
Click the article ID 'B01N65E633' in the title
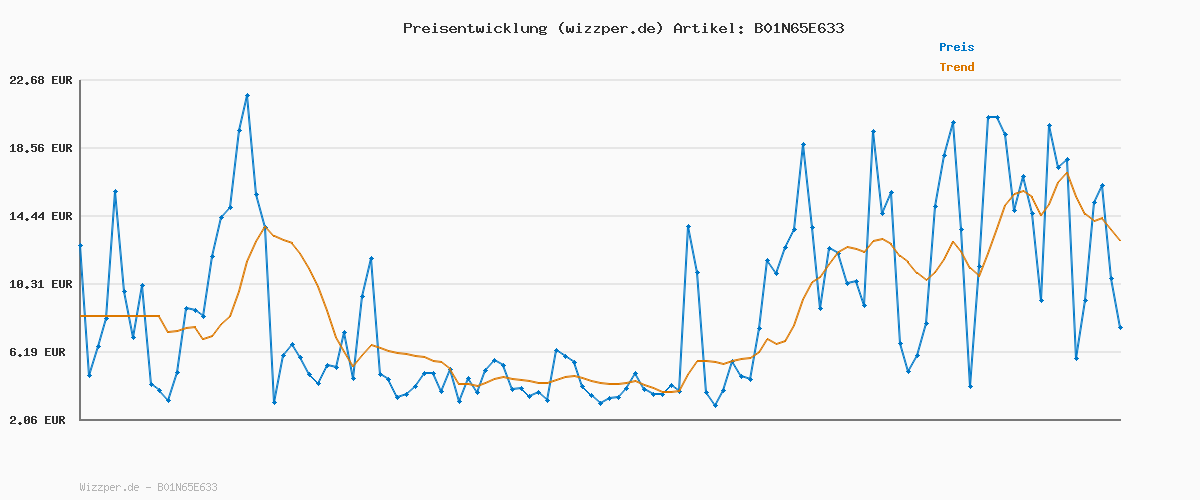798,28
